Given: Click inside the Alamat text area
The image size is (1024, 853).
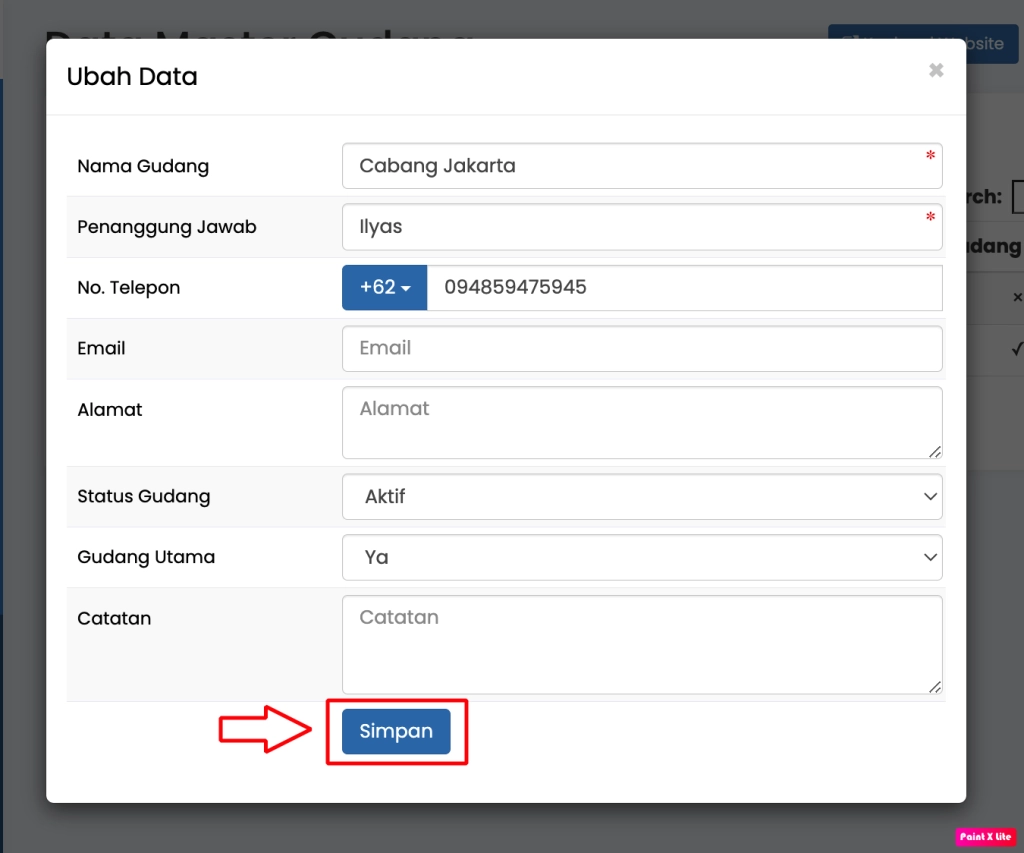Looking at the screenshot, I should pyautogui.click(x=641, y=422).
